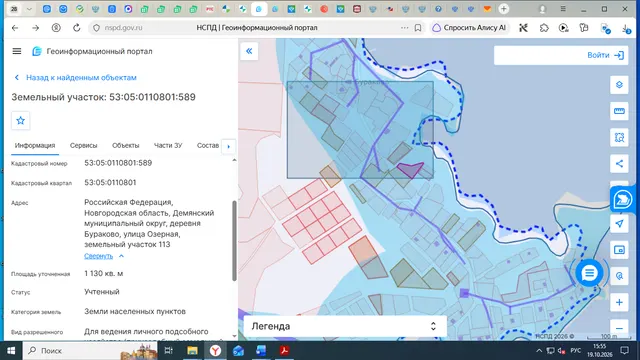This screenshot has width=640, height=360.
Task: Open the Объекты tab
Action: point(126,145)
